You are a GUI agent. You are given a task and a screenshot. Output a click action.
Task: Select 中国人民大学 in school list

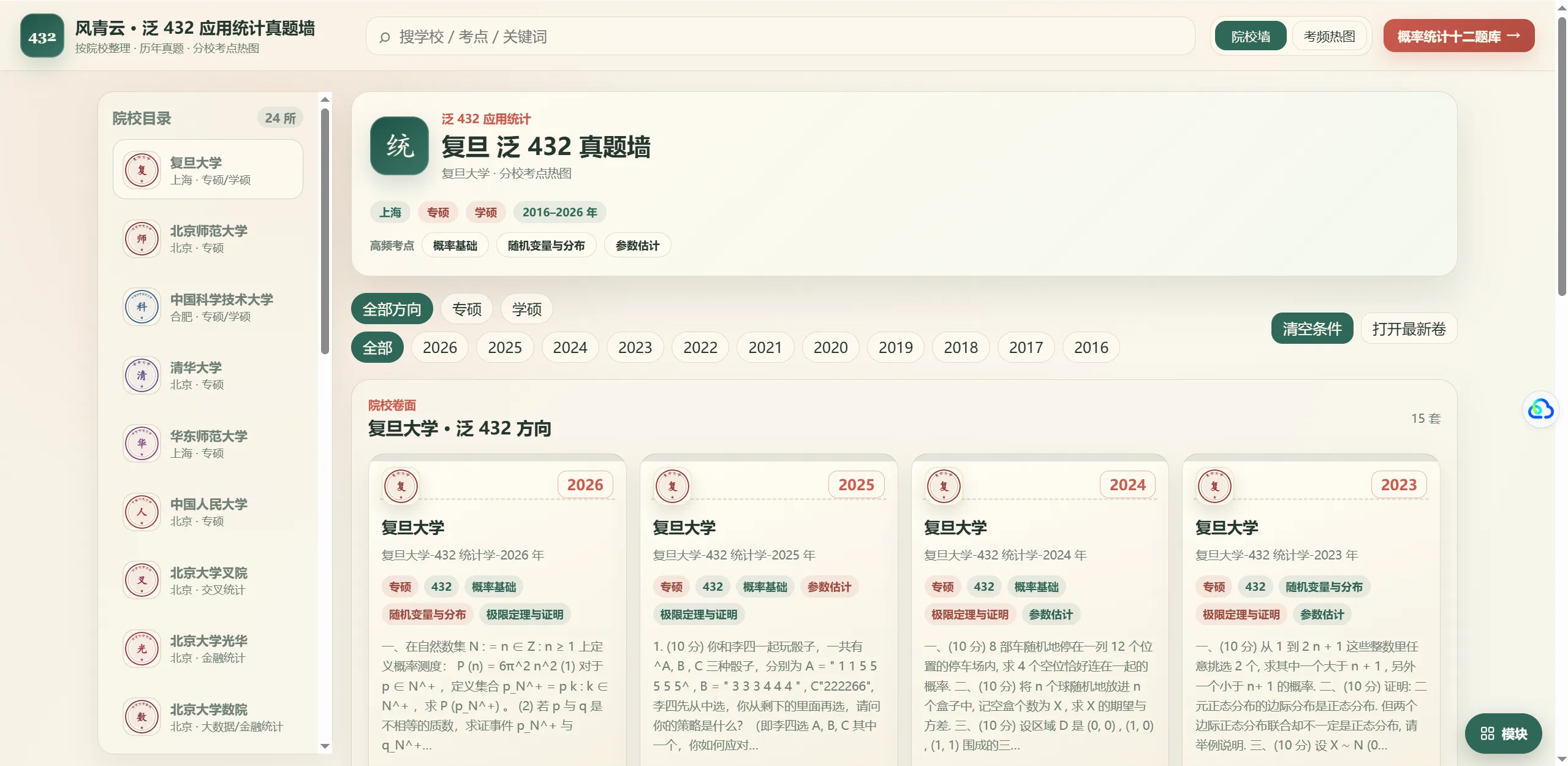(208, 512)
